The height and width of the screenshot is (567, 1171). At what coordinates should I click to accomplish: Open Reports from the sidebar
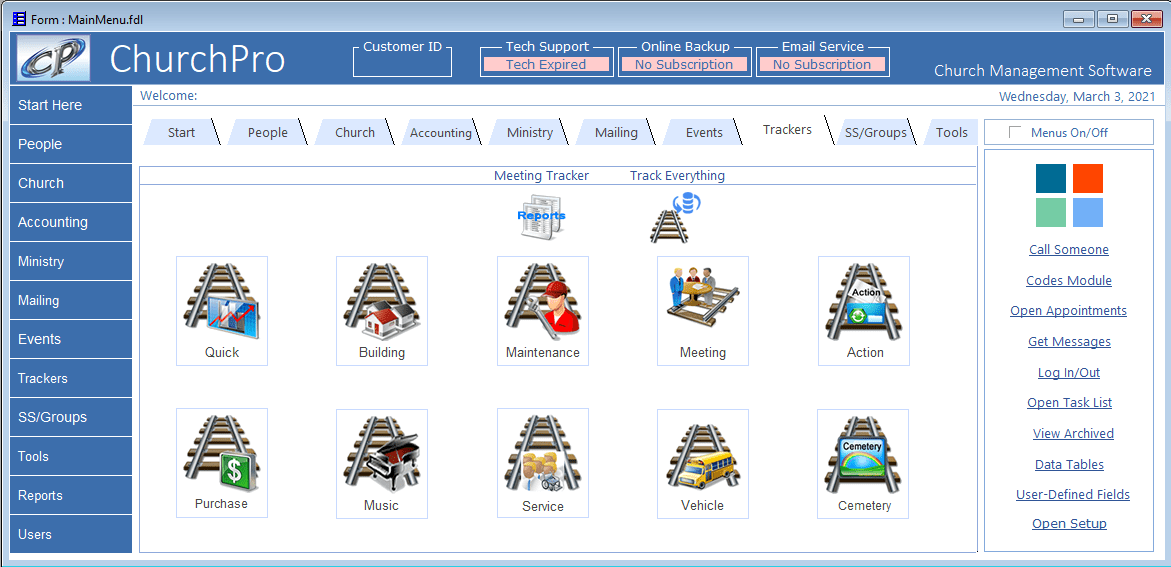(71, 495)
